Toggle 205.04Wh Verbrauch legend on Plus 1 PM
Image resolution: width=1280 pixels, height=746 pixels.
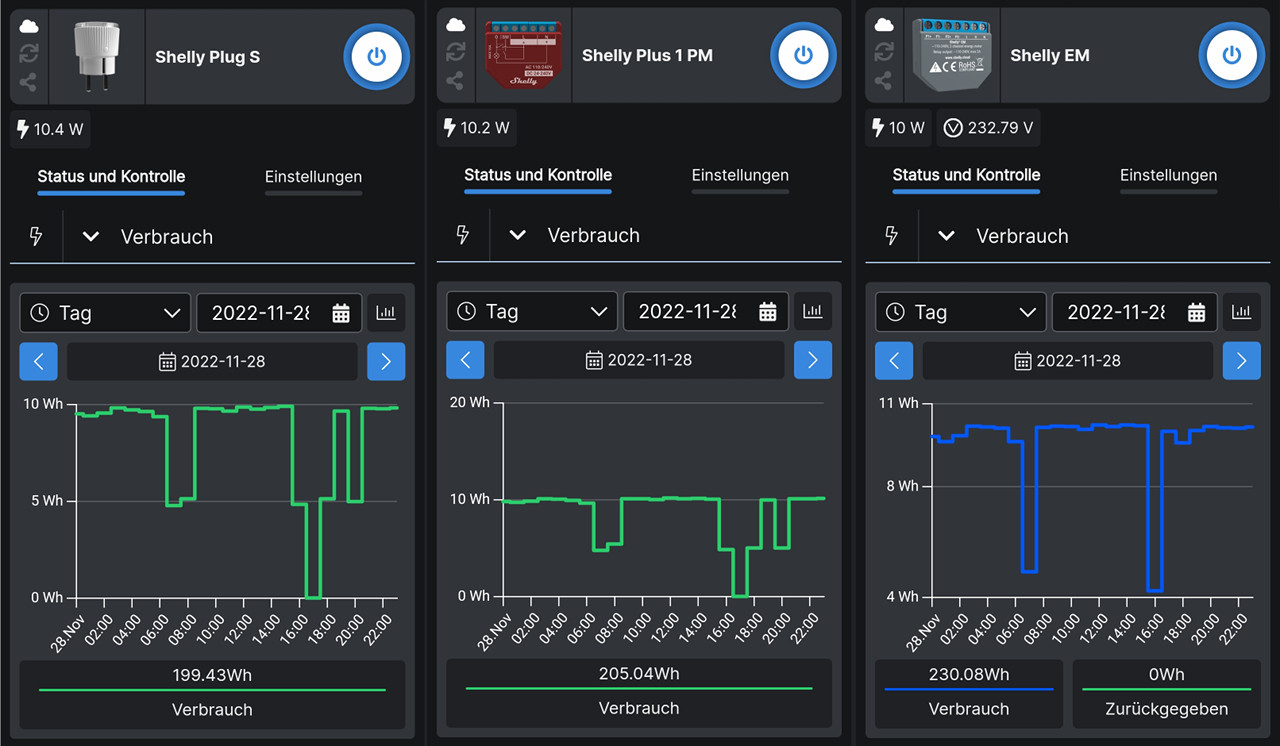coord(639,692)
